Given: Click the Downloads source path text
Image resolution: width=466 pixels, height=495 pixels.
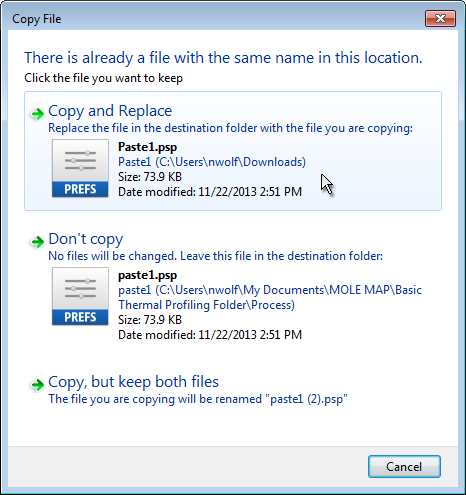Looking at the screenshot, I should (212, 162).
